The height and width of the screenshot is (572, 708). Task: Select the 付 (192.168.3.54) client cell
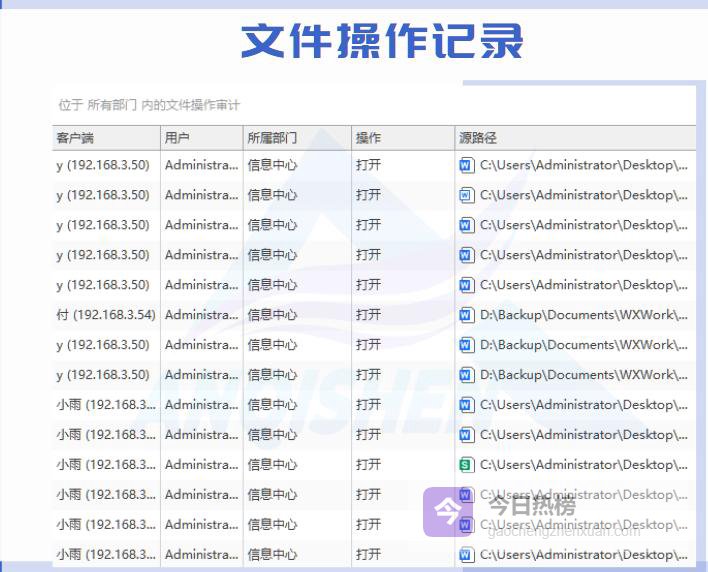(x=106, y=315)
